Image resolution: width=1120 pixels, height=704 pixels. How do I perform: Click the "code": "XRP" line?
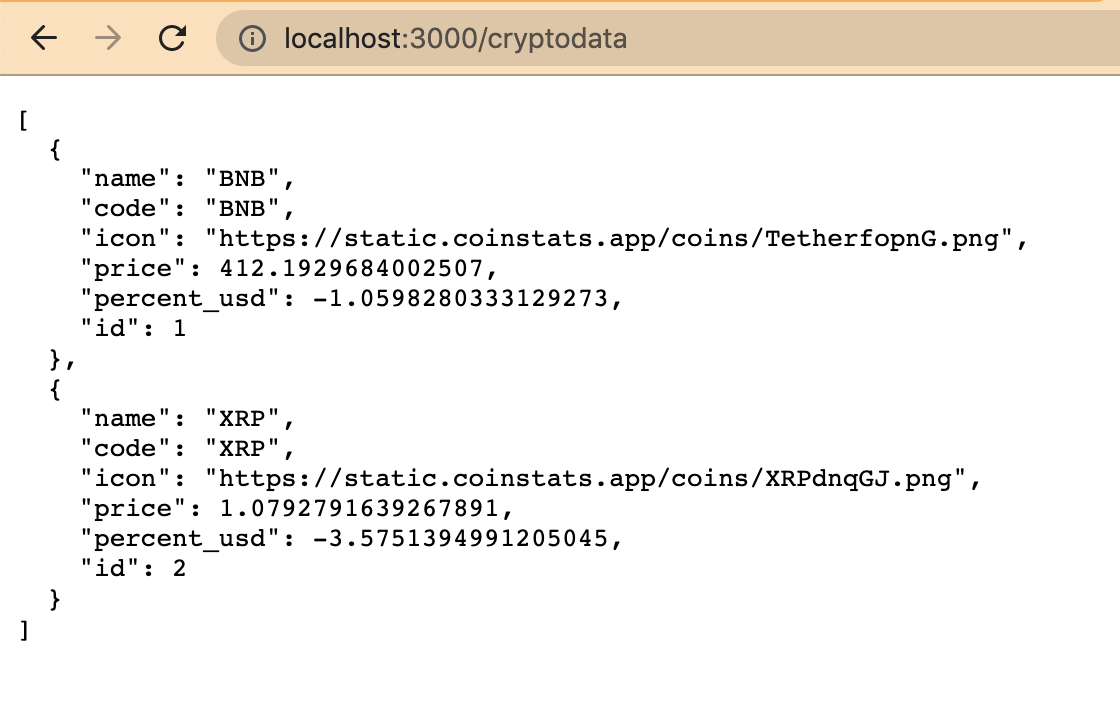click(x=187, y=448)
